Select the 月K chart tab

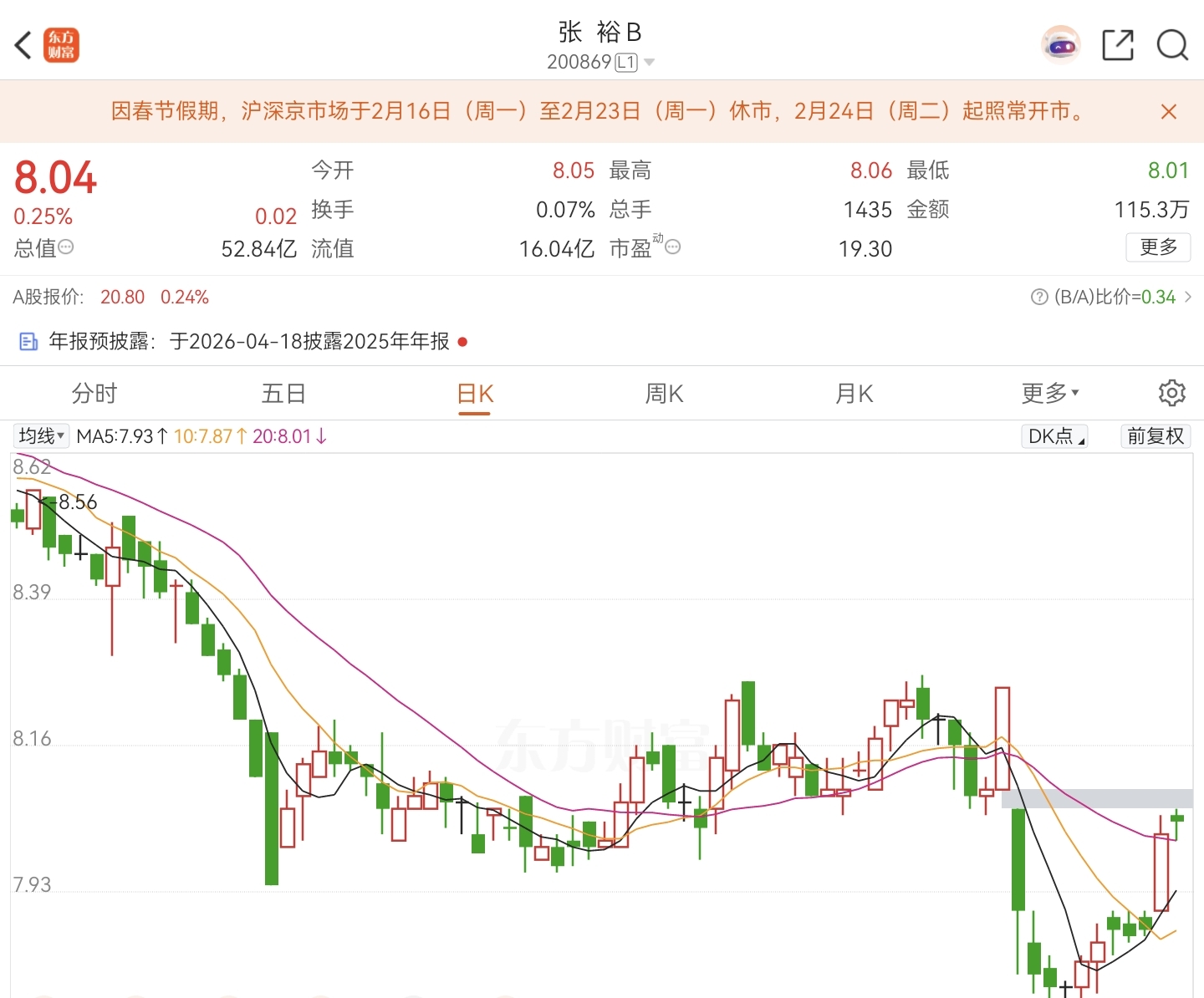855,393
